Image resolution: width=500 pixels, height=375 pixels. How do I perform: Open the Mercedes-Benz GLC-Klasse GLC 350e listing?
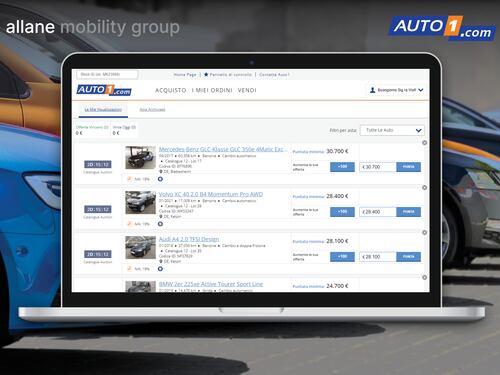click(x=223, y=149)
